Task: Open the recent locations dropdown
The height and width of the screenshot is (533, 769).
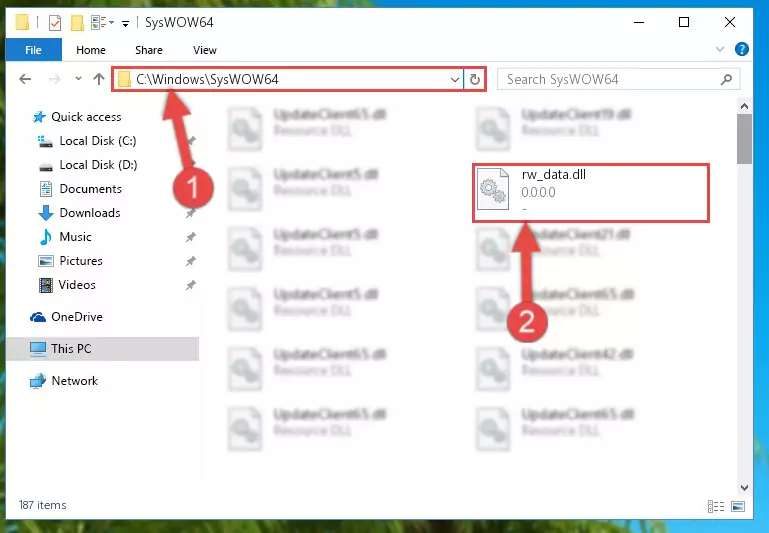Action: 78,78
